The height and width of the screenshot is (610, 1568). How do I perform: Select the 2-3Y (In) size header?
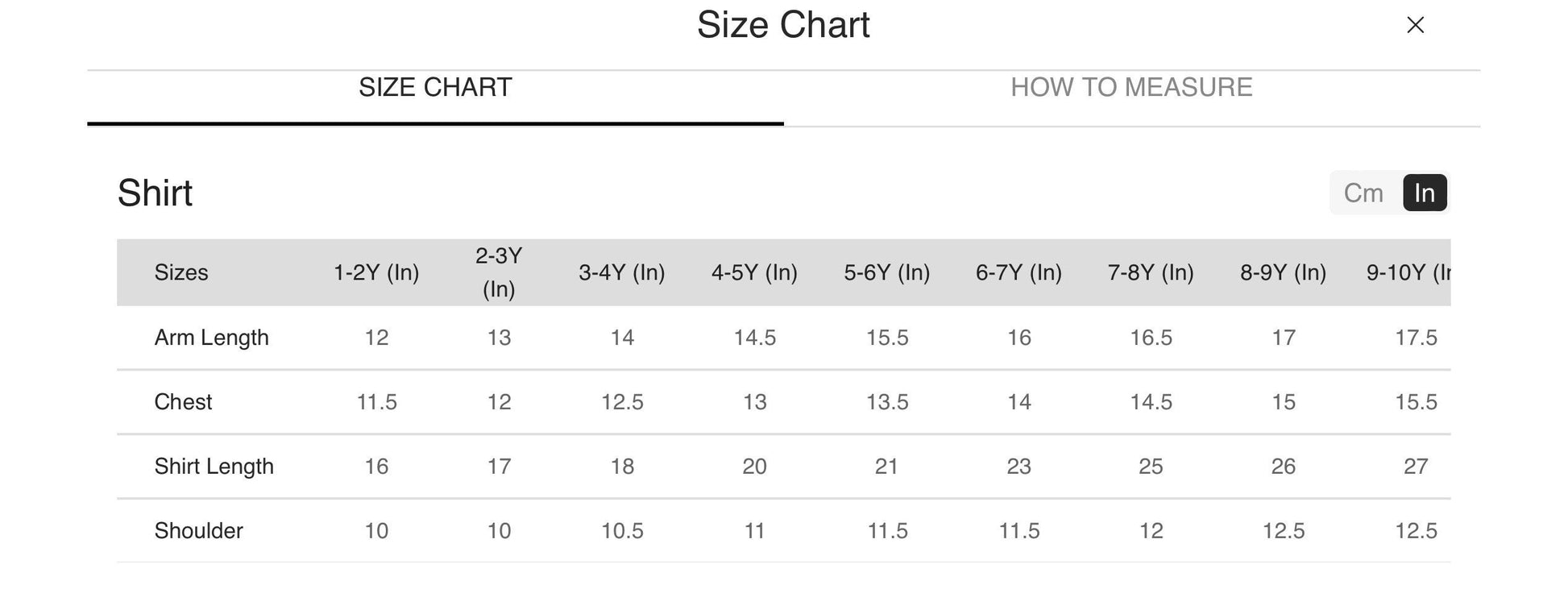coord(499,272)
